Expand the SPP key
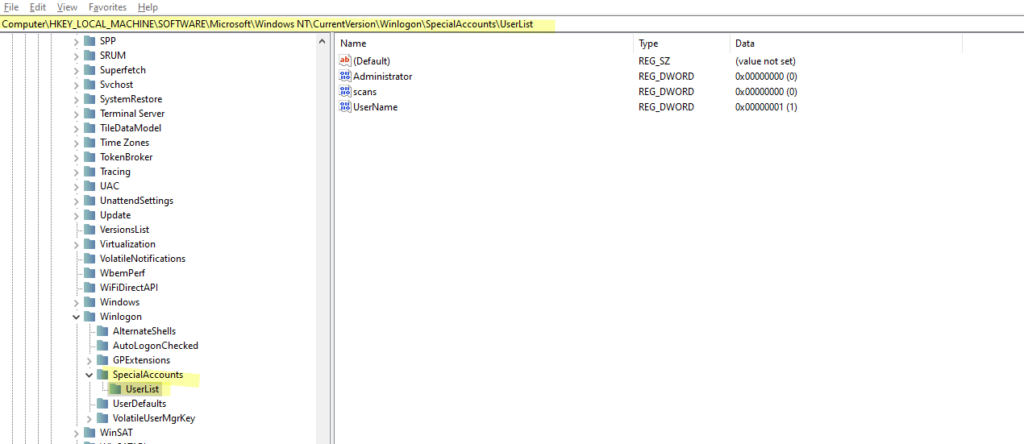The image size is (1024, 444). click(x=76, y=41)
